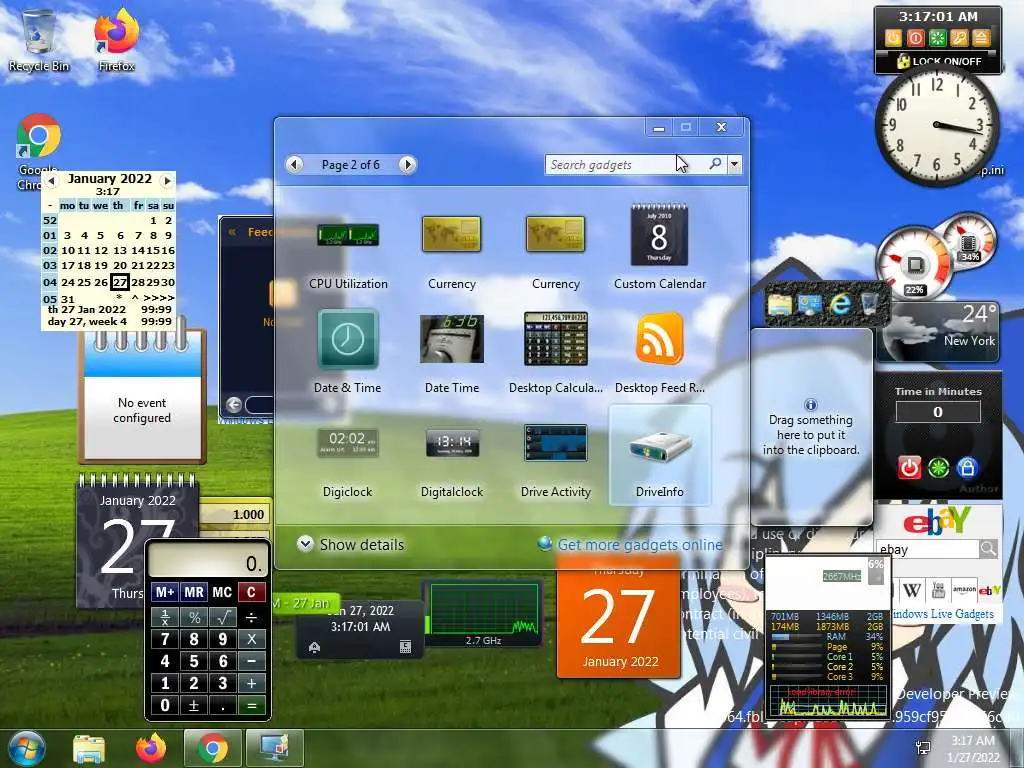
Task: Click the calculator MR button
Action: tap(193, 592)
